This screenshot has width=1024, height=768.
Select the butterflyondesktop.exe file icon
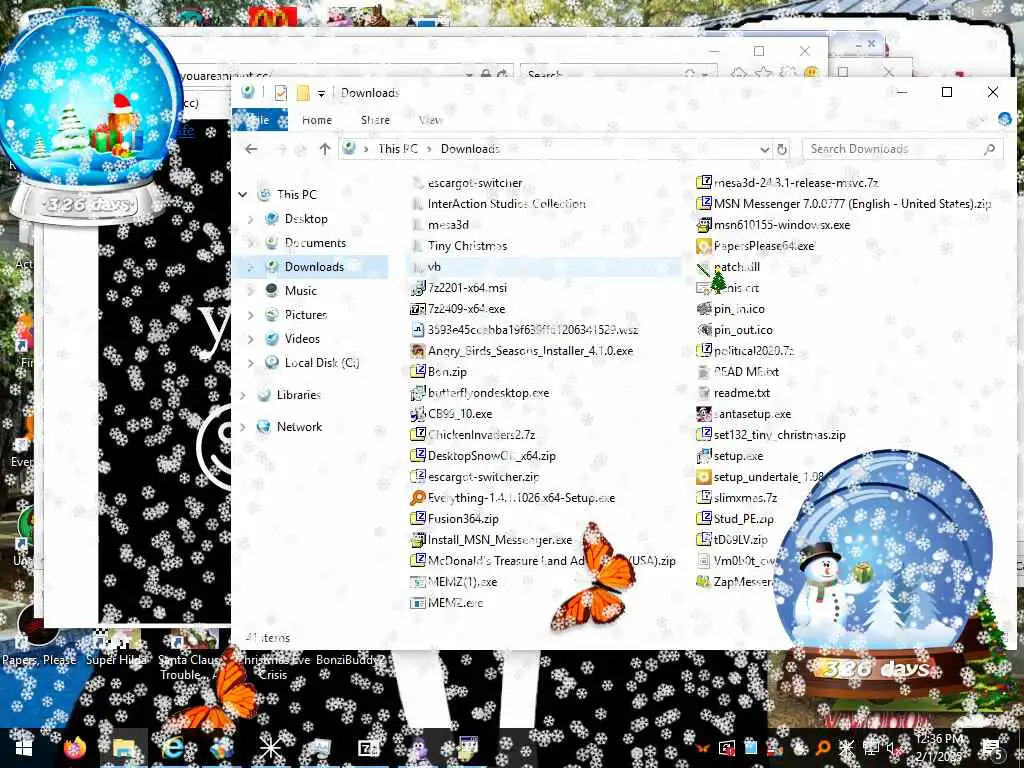pyautogui.click(x=418, y=392)
